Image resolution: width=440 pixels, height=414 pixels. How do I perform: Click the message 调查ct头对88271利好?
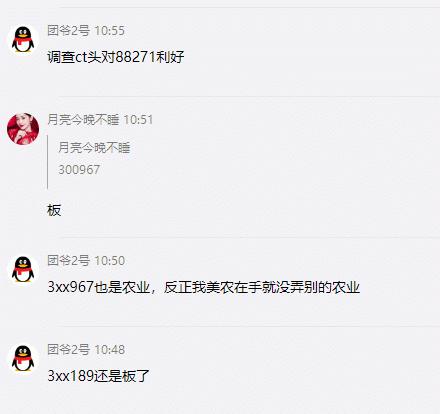tap(116, 57)
